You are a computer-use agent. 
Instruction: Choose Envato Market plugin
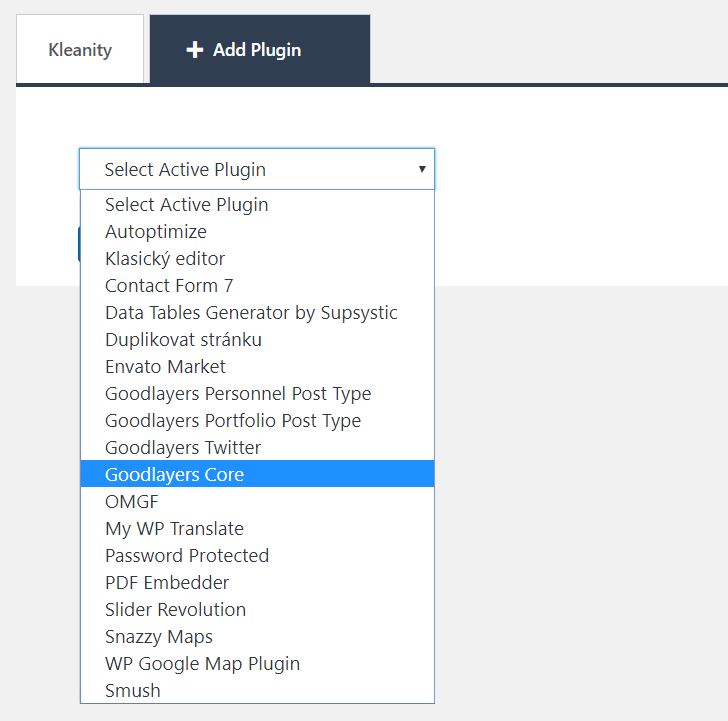point(257,366)
